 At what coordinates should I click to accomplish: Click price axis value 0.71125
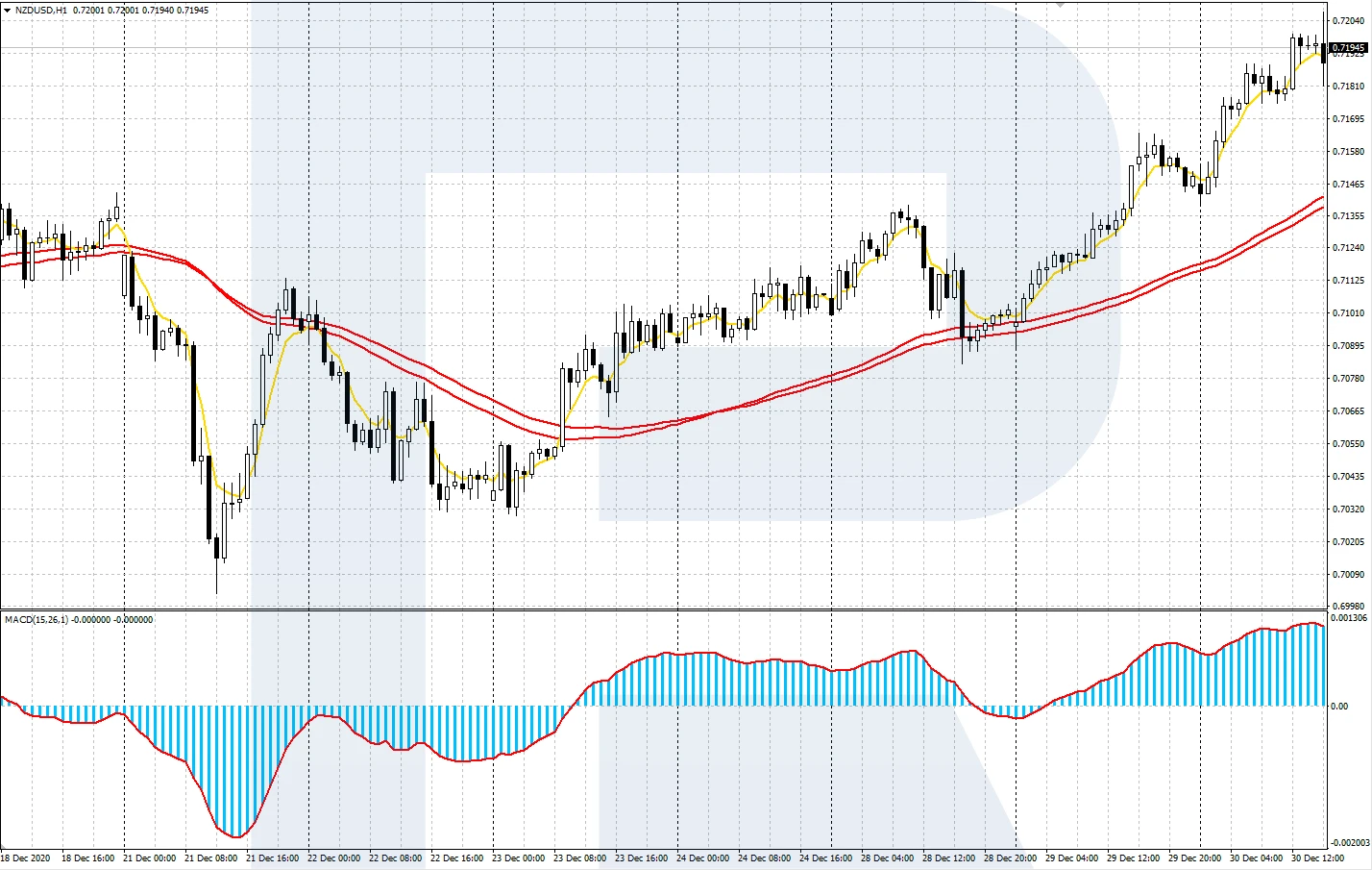pyautogui.click(x=1349, y=281)
